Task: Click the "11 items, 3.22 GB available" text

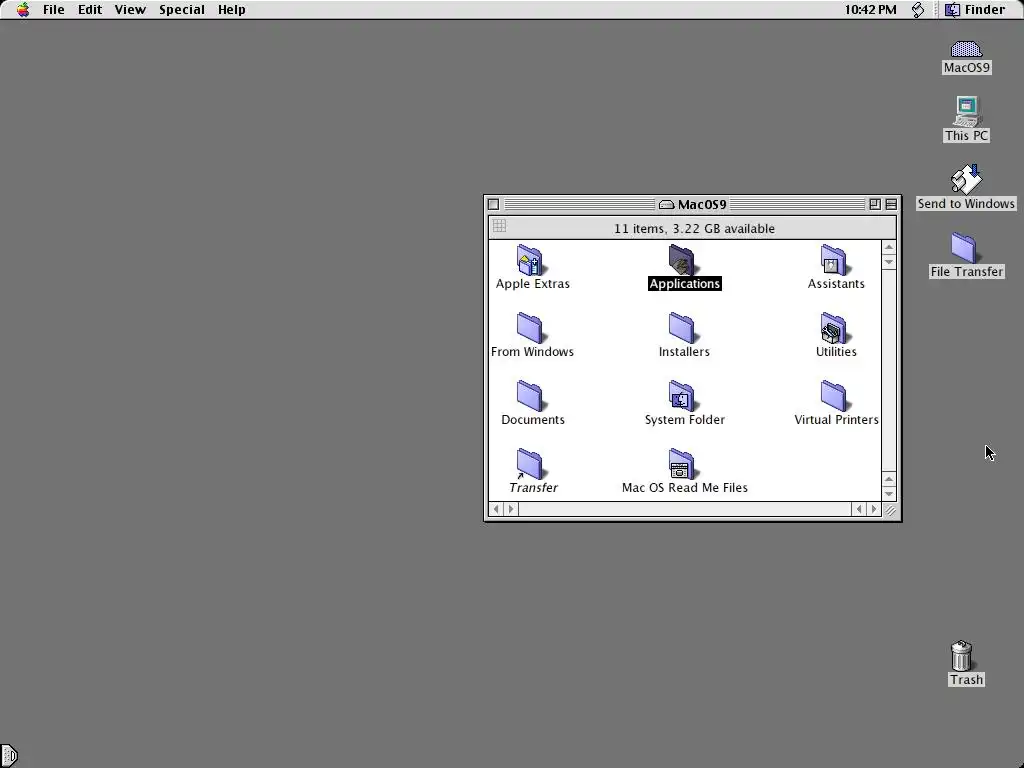Action: tap(694, 229)
